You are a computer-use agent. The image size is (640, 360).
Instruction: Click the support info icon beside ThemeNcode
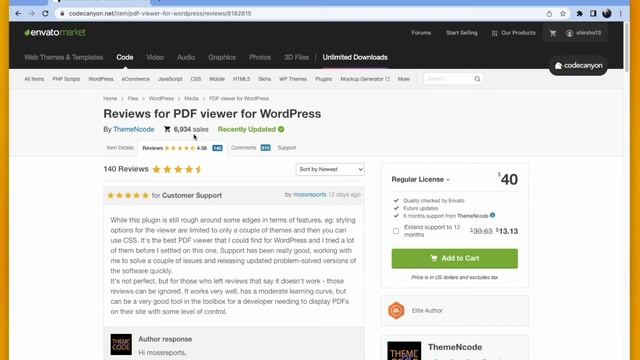493,215
